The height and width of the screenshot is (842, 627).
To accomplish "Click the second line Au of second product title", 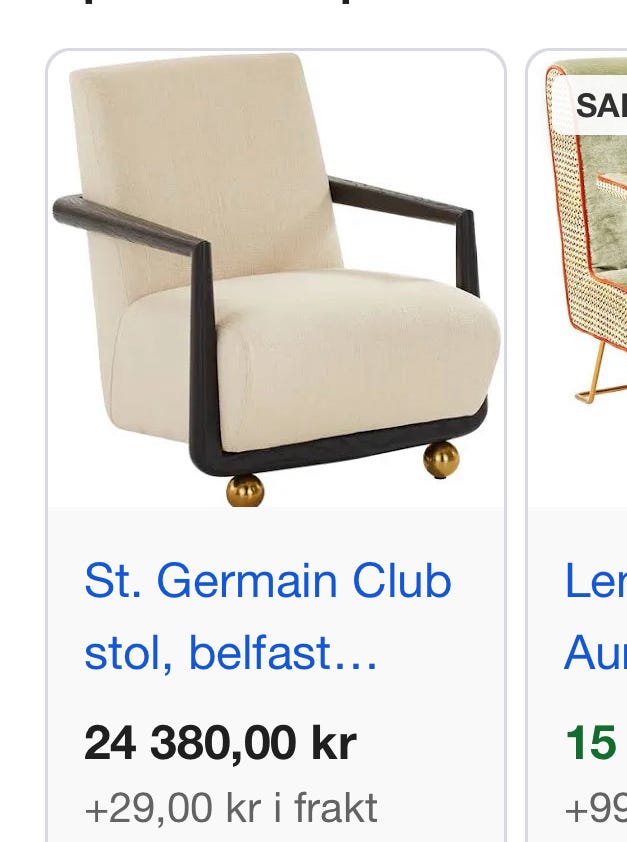I will click(x=595, y=653).
